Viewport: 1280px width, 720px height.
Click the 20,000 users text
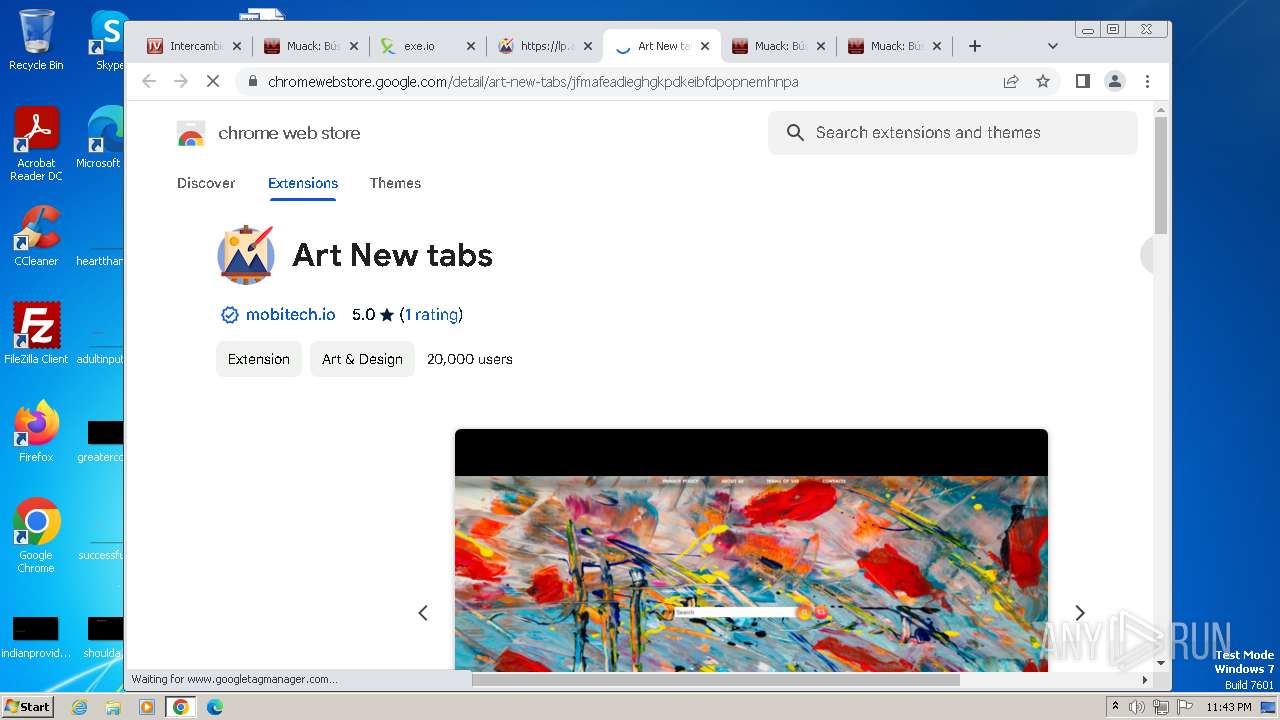point(470,359)
